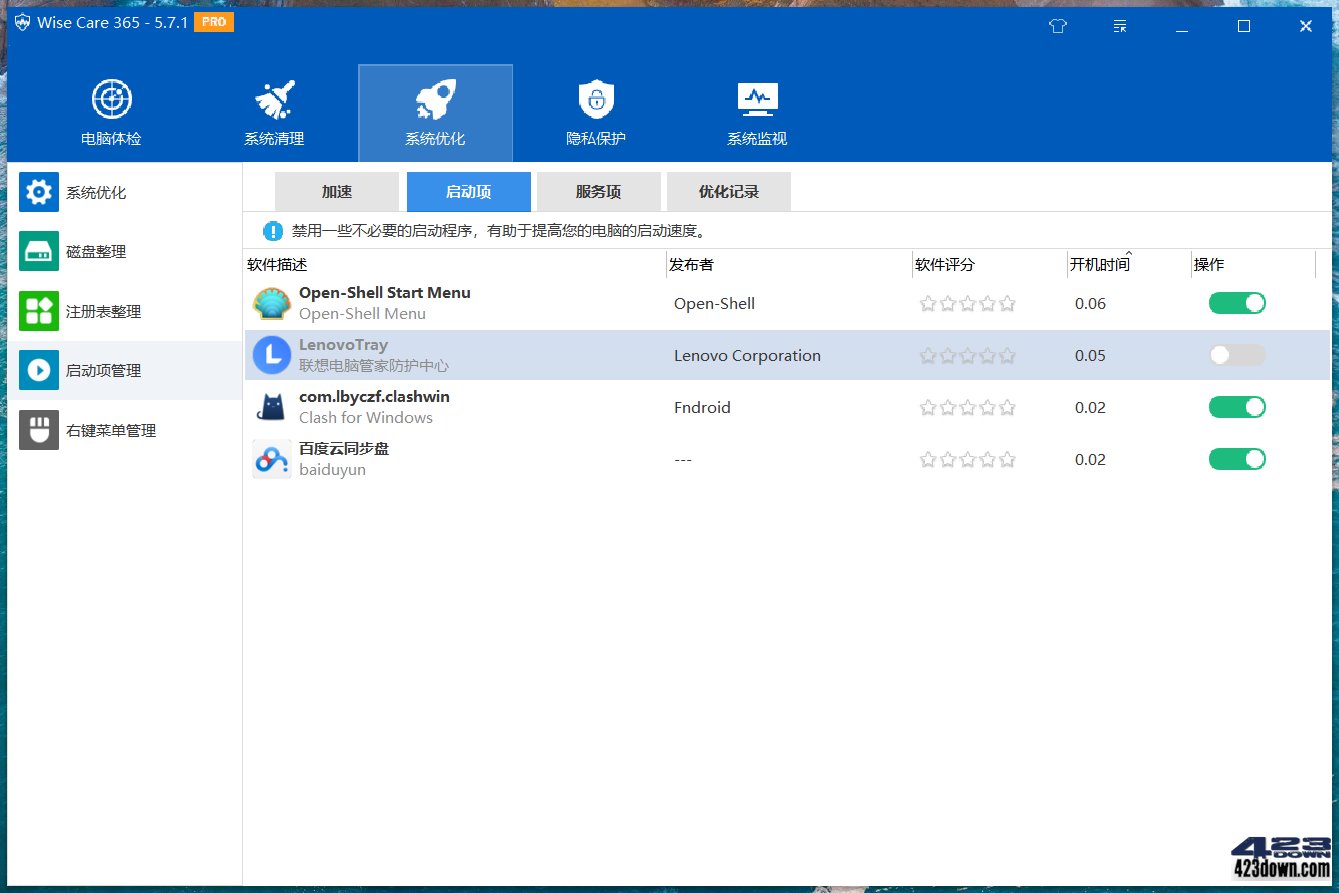
Task: Disable Open-Shell Start Menu startup toggle
Action: tap(1237, 302)
